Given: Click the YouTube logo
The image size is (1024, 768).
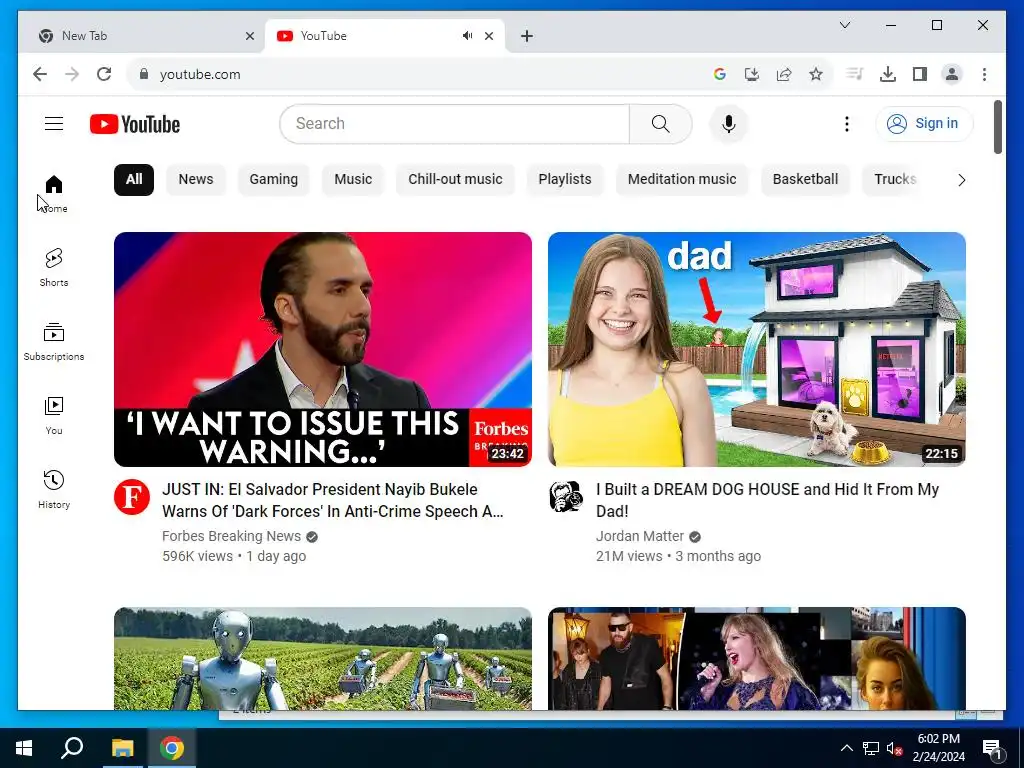Looking at the screenshot, I should tap(135, 124).
